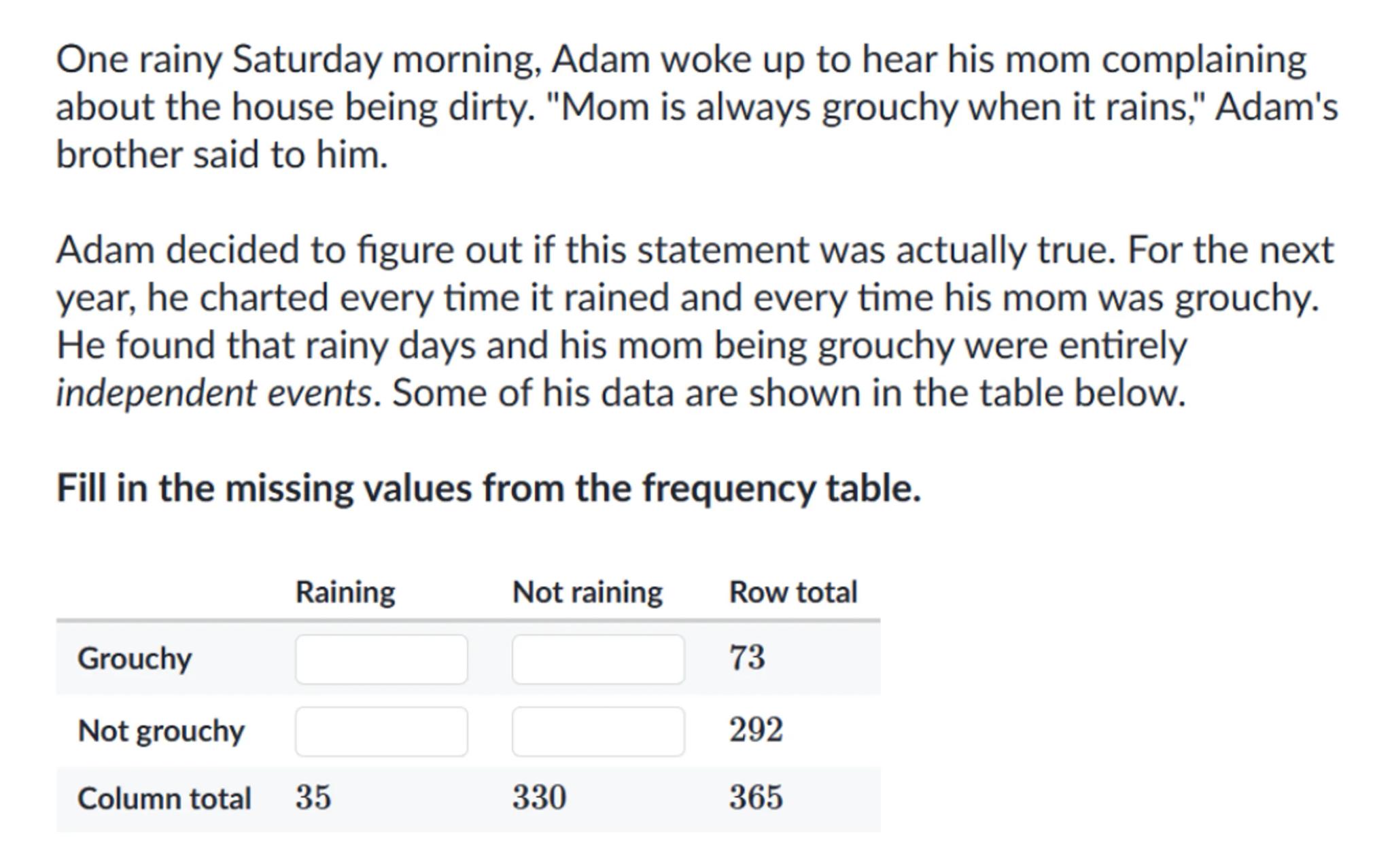Click the grand total value 365
The image size is (1392, 868).
(x=756, y=797)
